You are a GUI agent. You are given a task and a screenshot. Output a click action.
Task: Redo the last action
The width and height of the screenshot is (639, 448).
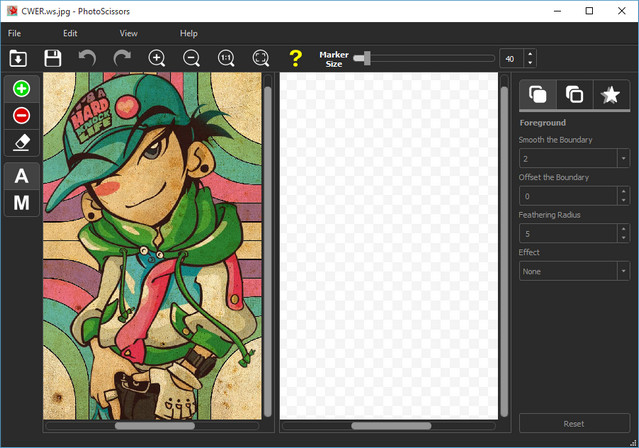click(122, 58)
